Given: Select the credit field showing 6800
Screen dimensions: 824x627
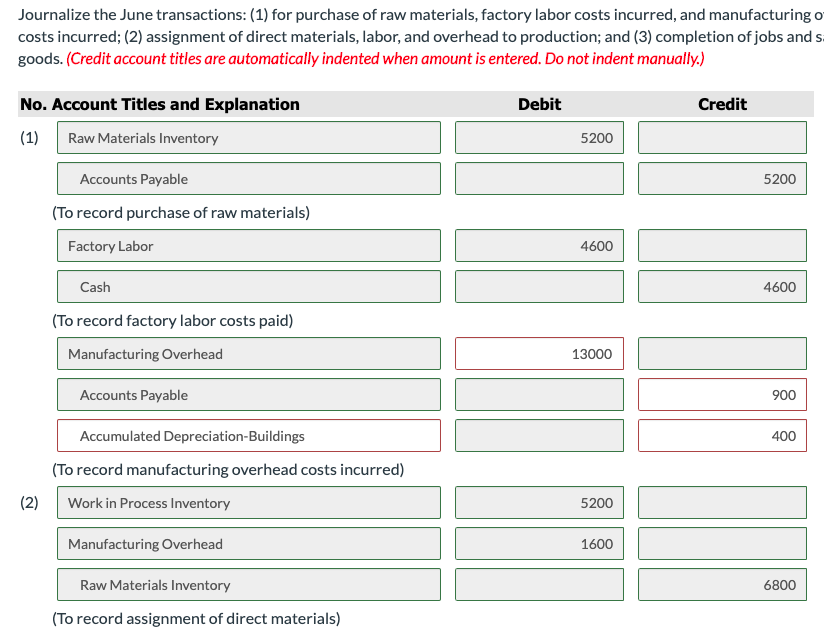Looking at the screenshot, I should pos(722,584).
